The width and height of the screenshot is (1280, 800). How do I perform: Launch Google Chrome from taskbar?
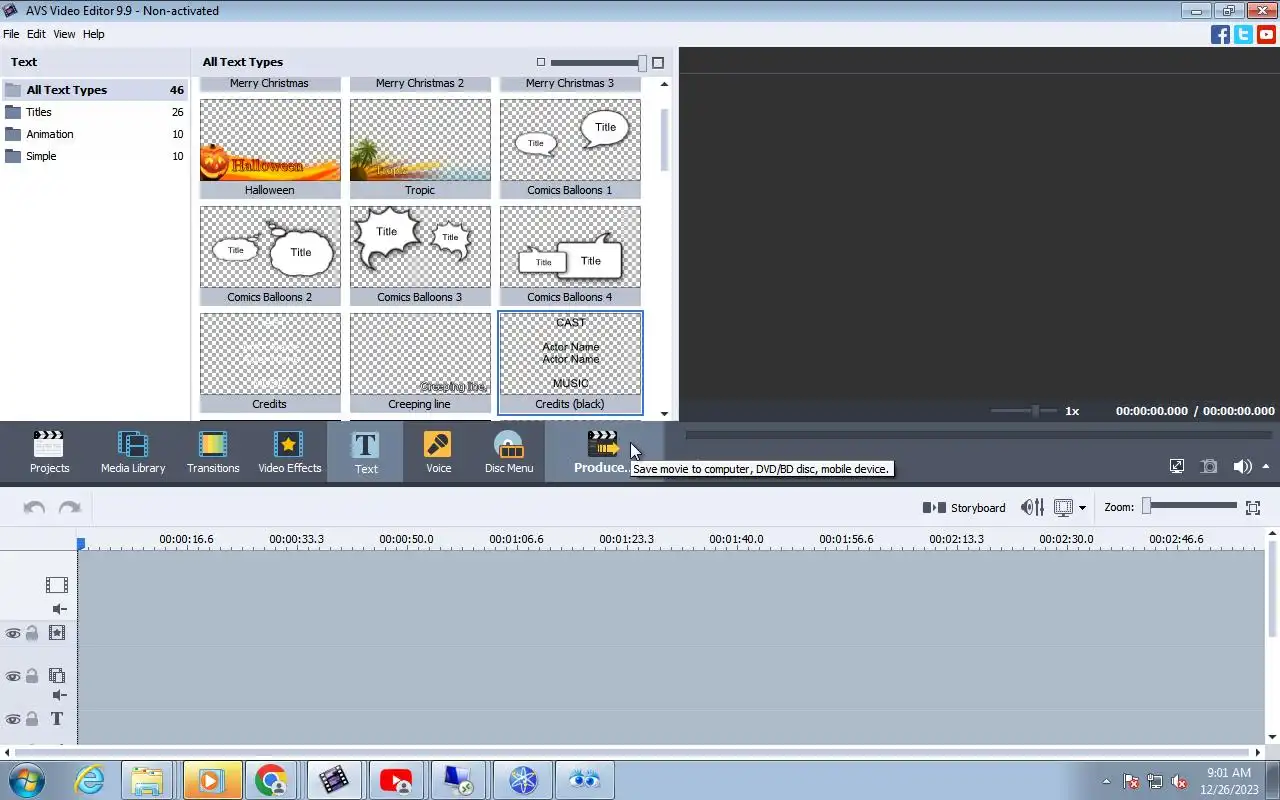[x=270, y=780]
